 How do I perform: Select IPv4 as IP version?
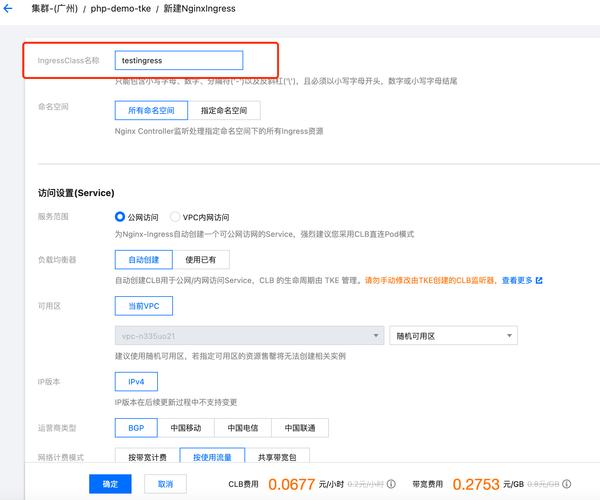[x=136, y=382]
